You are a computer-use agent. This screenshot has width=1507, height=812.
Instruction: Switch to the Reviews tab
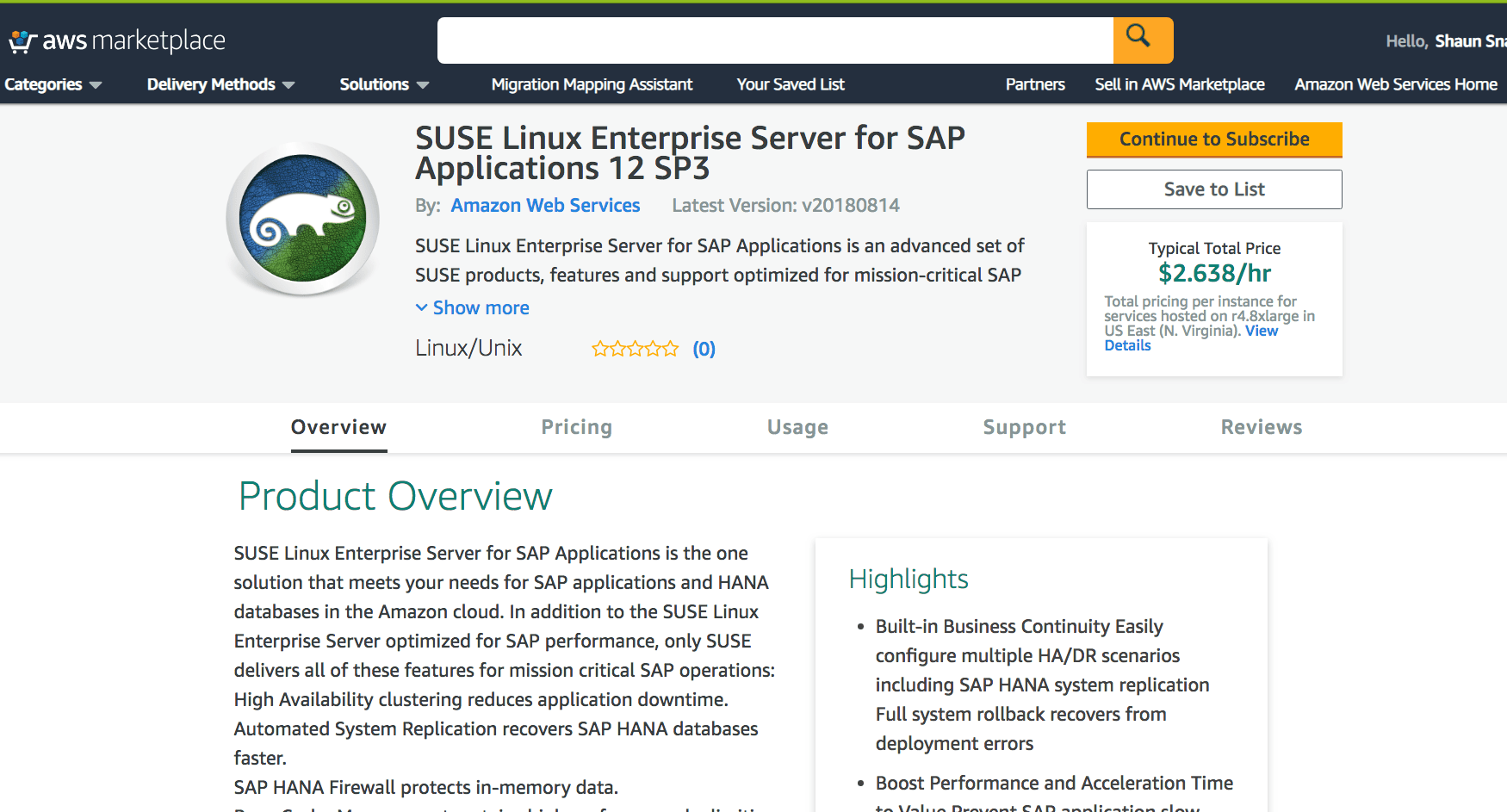click(1262, 427)
